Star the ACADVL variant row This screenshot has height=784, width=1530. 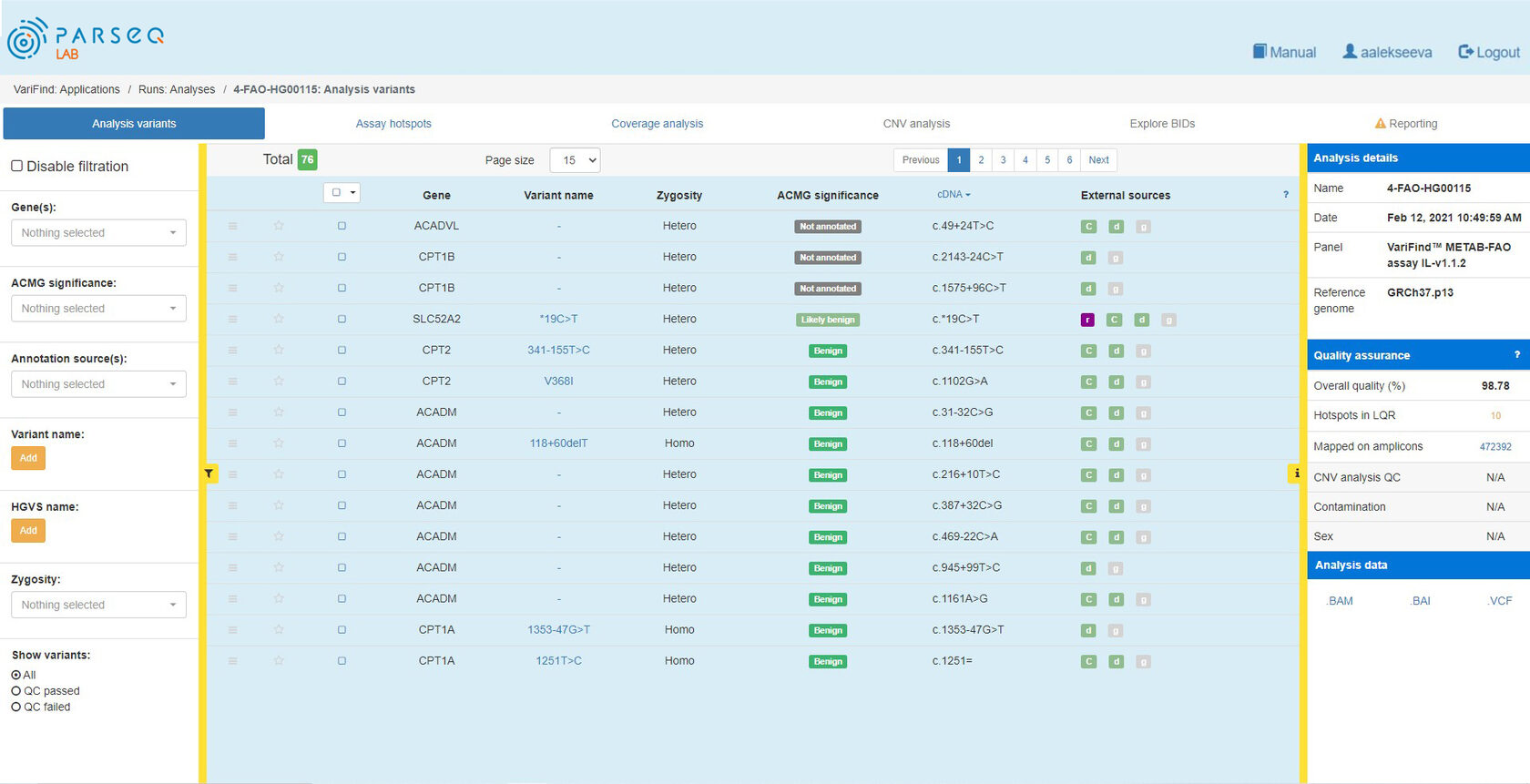[279, 226]
